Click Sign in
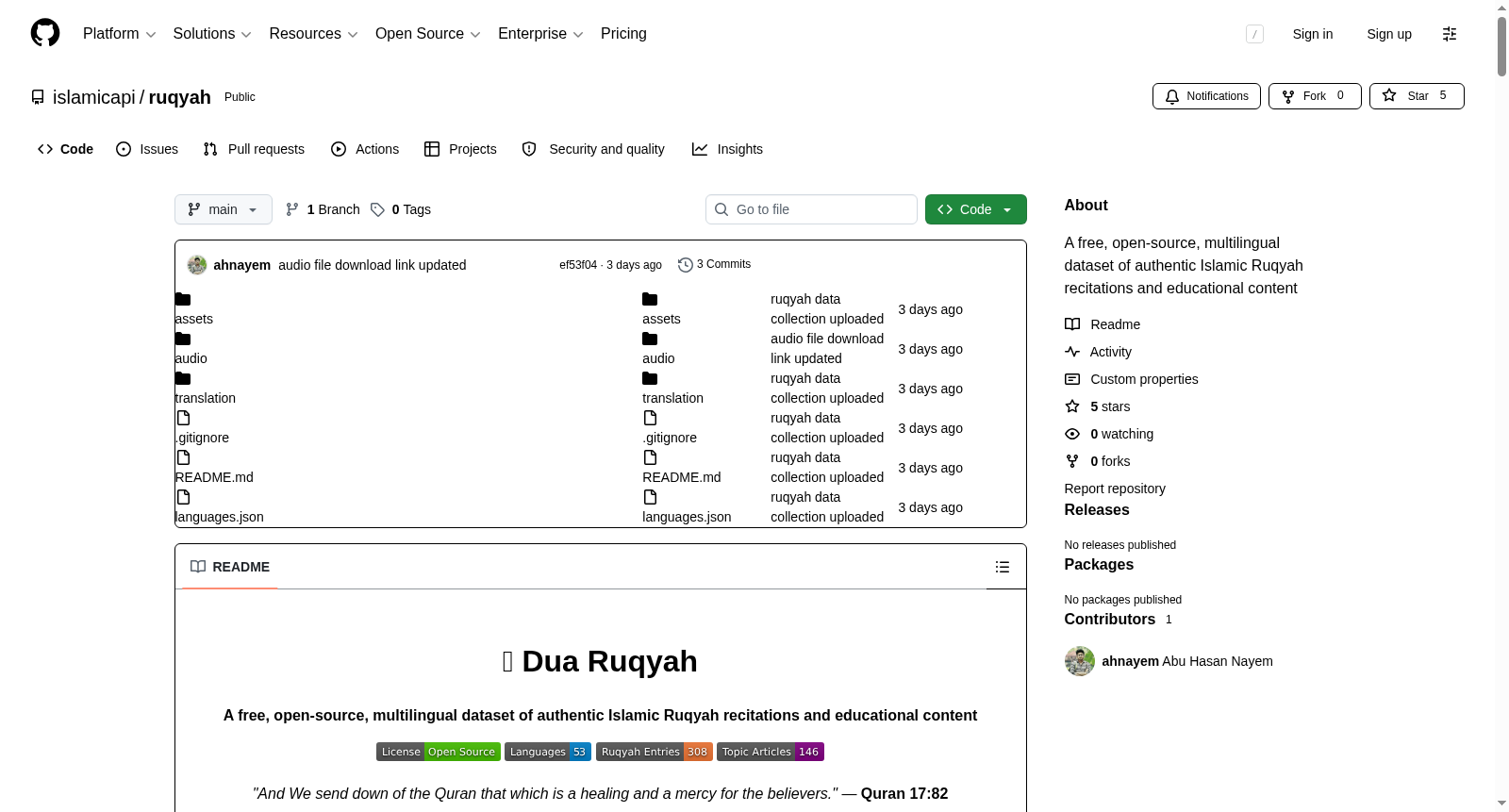 [x=1313, y=34]
